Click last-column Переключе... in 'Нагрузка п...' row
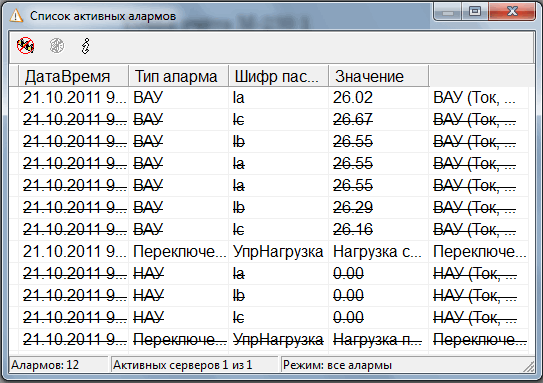 pos(479,340)
